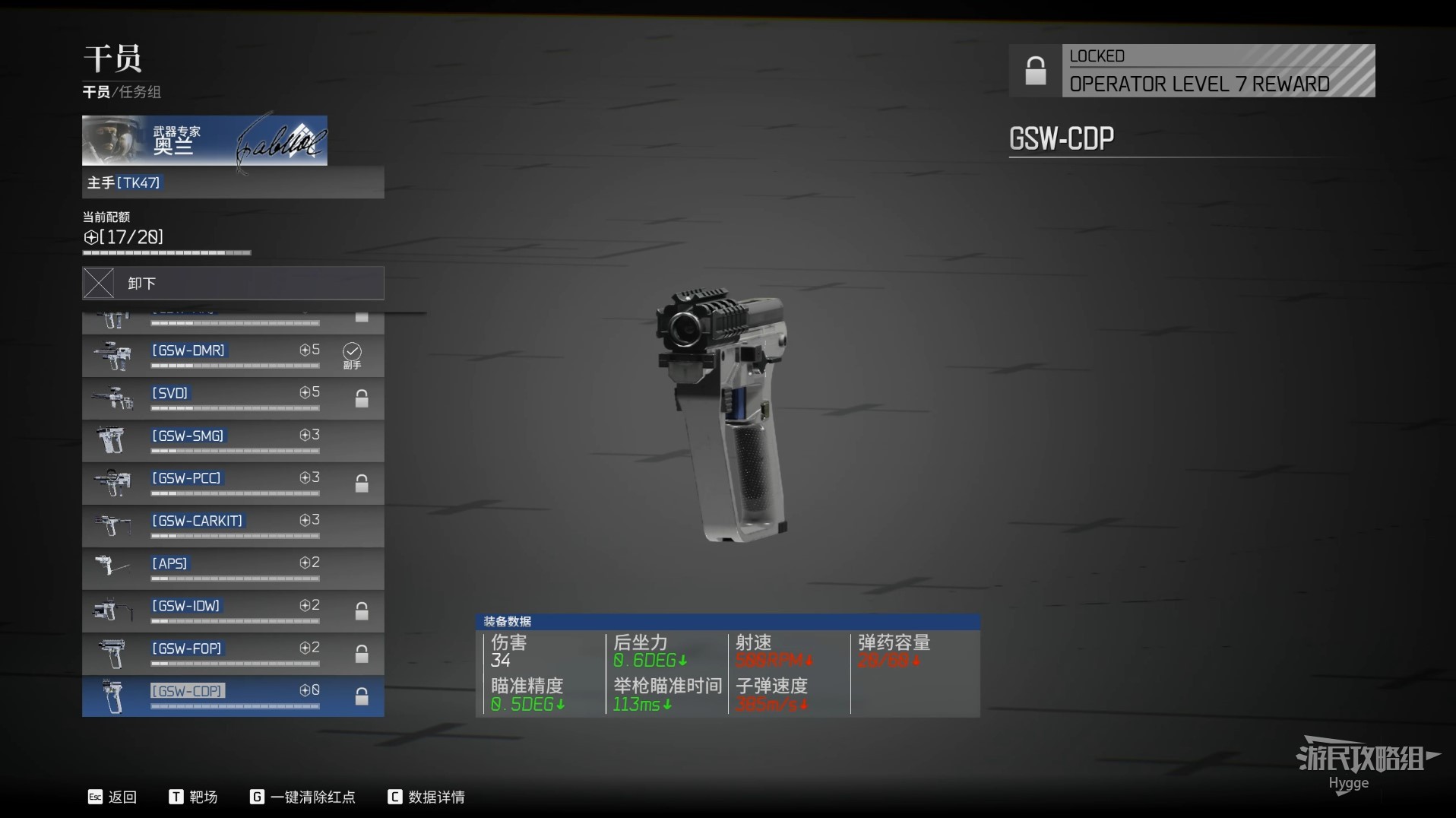Click the GSW-SMG thumbnail icon
The width and height of the screenshot is (1456, 818).
point(111,440)
